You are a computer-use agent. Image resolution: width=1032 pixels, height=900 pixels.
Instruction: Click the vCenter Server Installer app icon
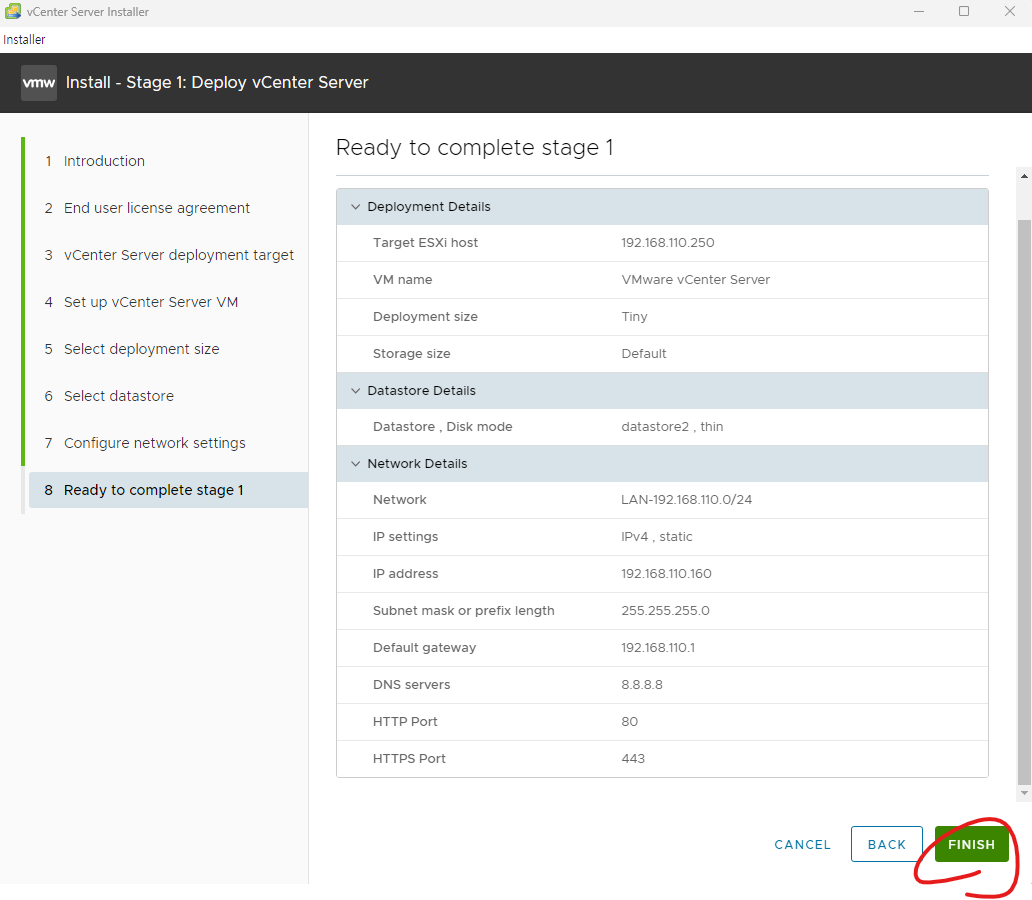click(x=13, y=11)
